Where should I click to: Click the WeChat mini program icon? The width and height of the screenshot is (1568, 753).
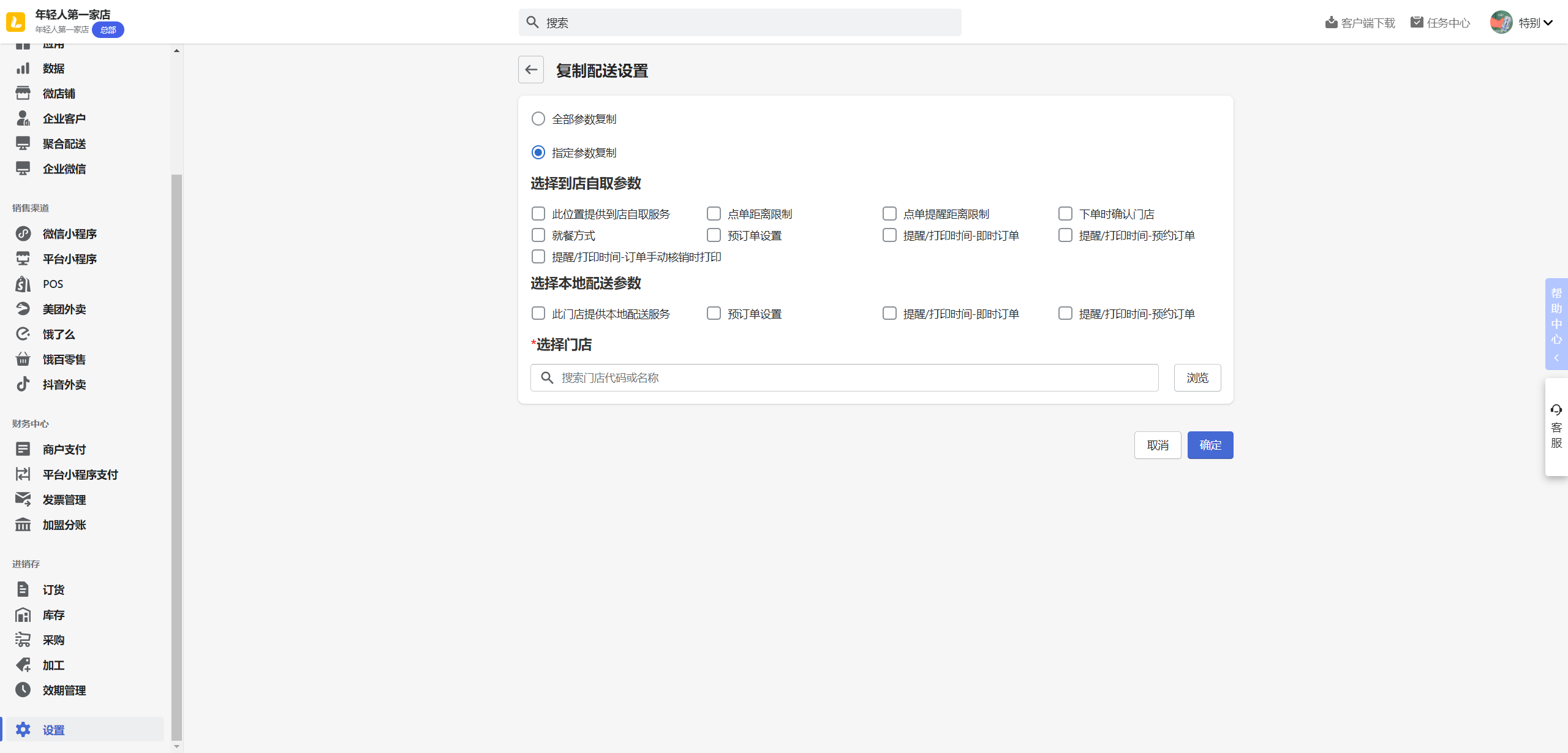tap(23, 233)
